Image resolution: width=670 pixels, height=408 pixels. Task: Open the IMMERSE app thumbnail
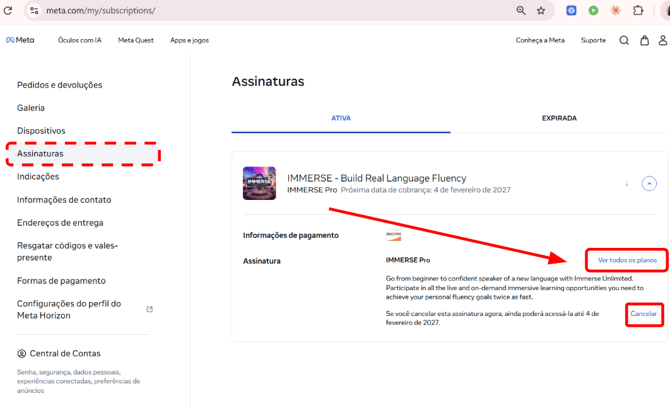pyautogui.click(x=259, y=183)
